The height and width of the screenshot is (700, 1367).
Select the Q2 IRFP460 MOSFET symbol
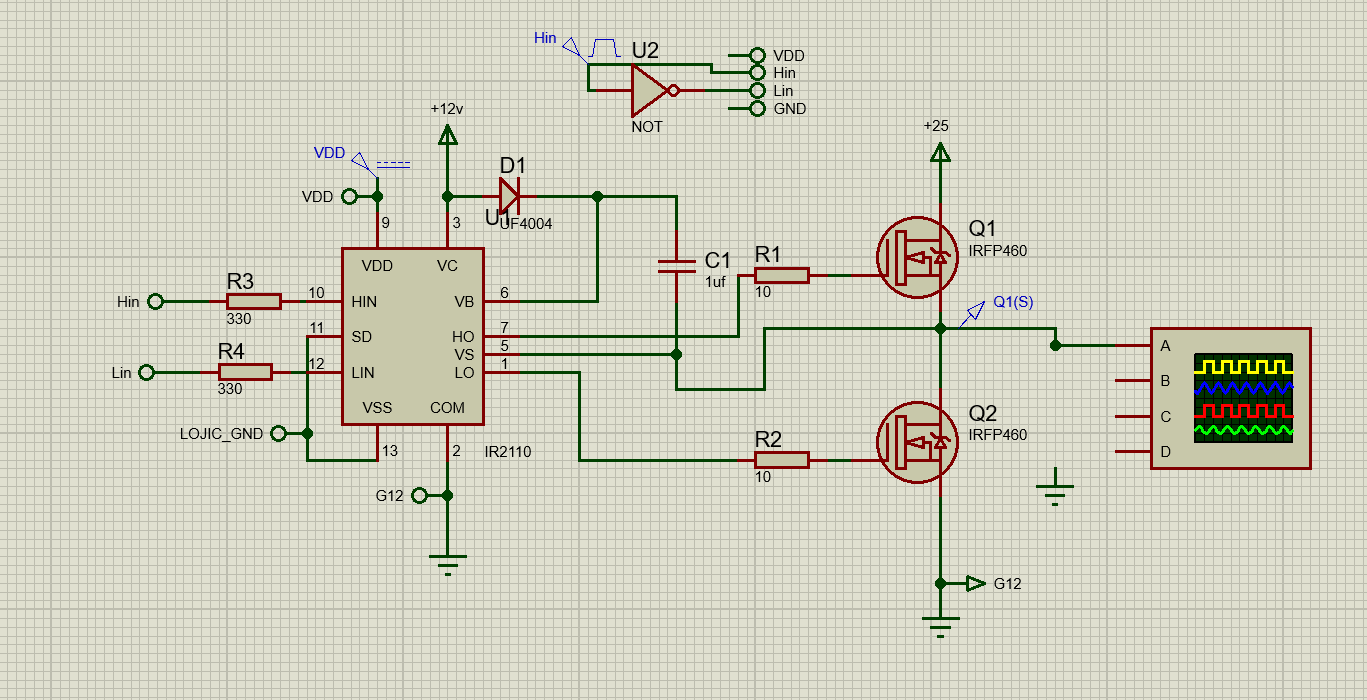[914, 442]
